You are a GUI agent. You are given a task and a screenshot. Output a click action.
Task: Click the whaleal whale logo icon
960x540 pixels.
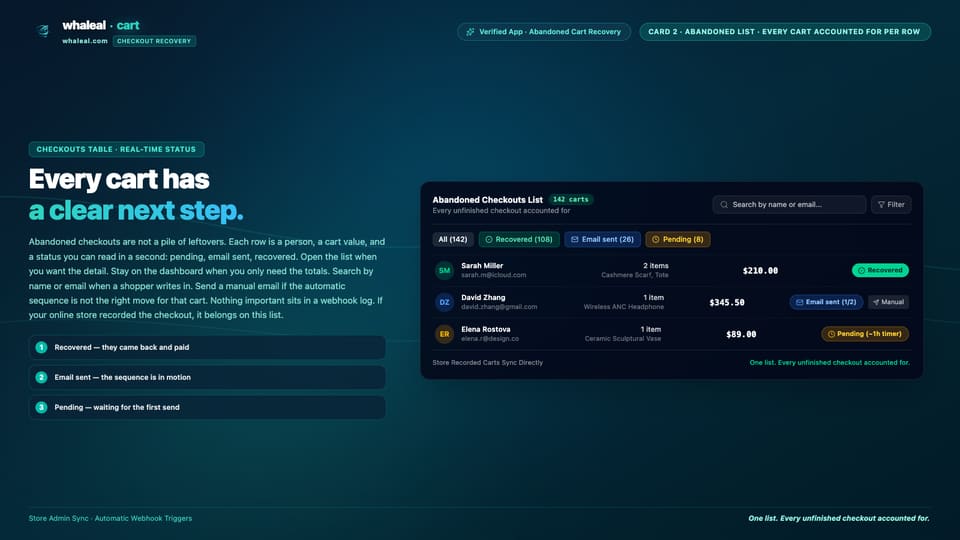pos(42,31)
